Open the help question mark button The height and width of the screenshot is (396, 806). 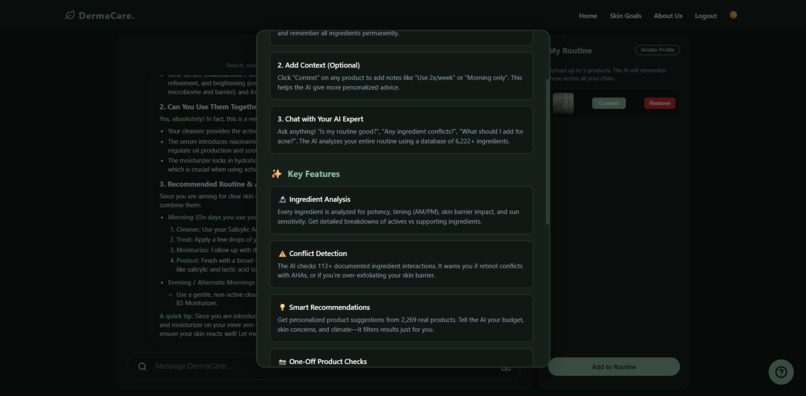click(x=781, y=372)
